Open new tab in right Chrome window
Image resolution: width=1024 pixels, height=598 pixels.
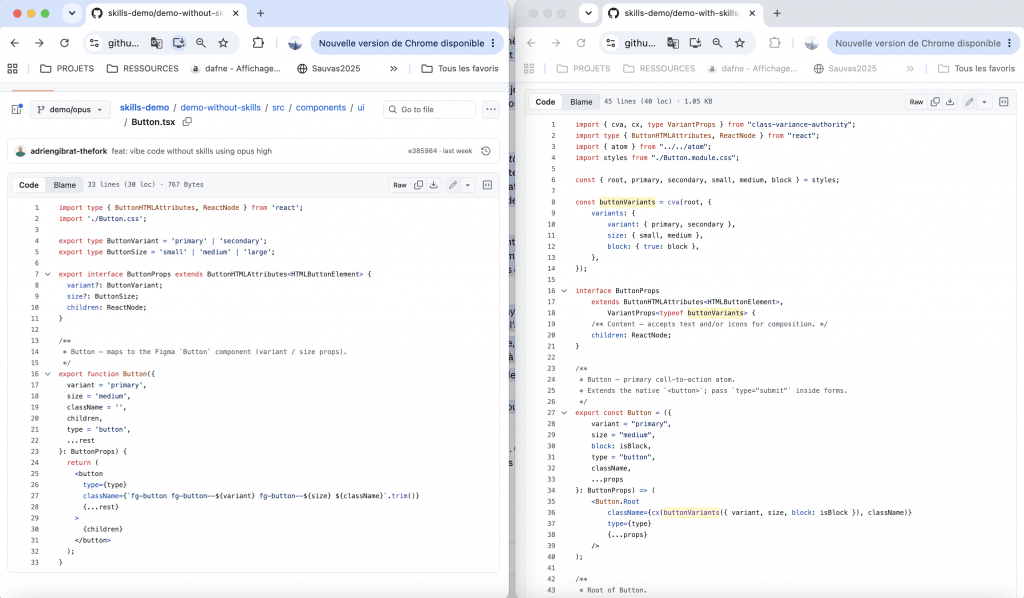click(777, 13)
